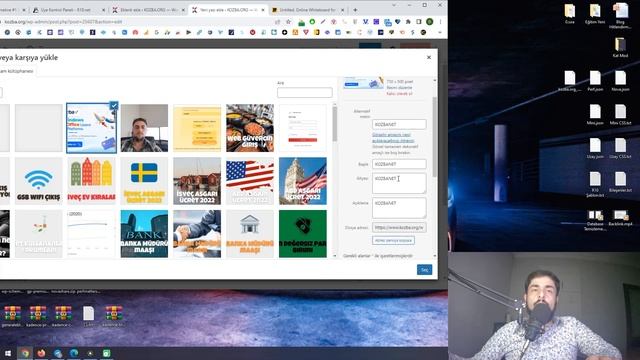Select the US flag map thumbnail
The image size is (640, 360).
(x=250, y=181)
